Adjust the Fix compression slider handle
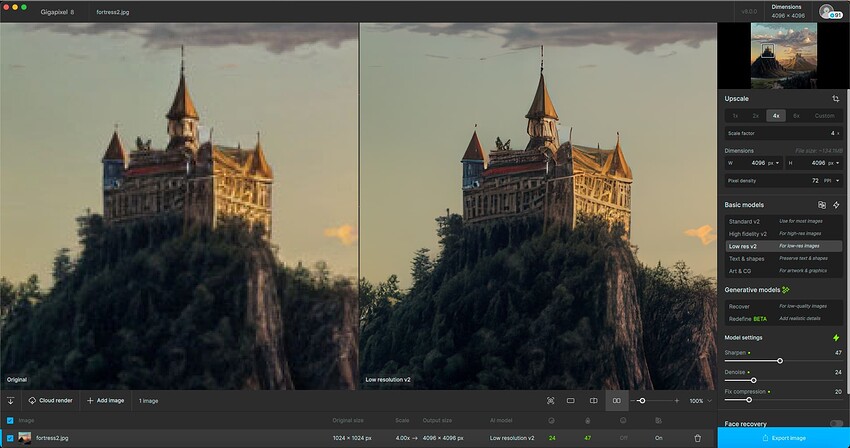The height and width of the screenshot is (448, 850). coord(749,400)
